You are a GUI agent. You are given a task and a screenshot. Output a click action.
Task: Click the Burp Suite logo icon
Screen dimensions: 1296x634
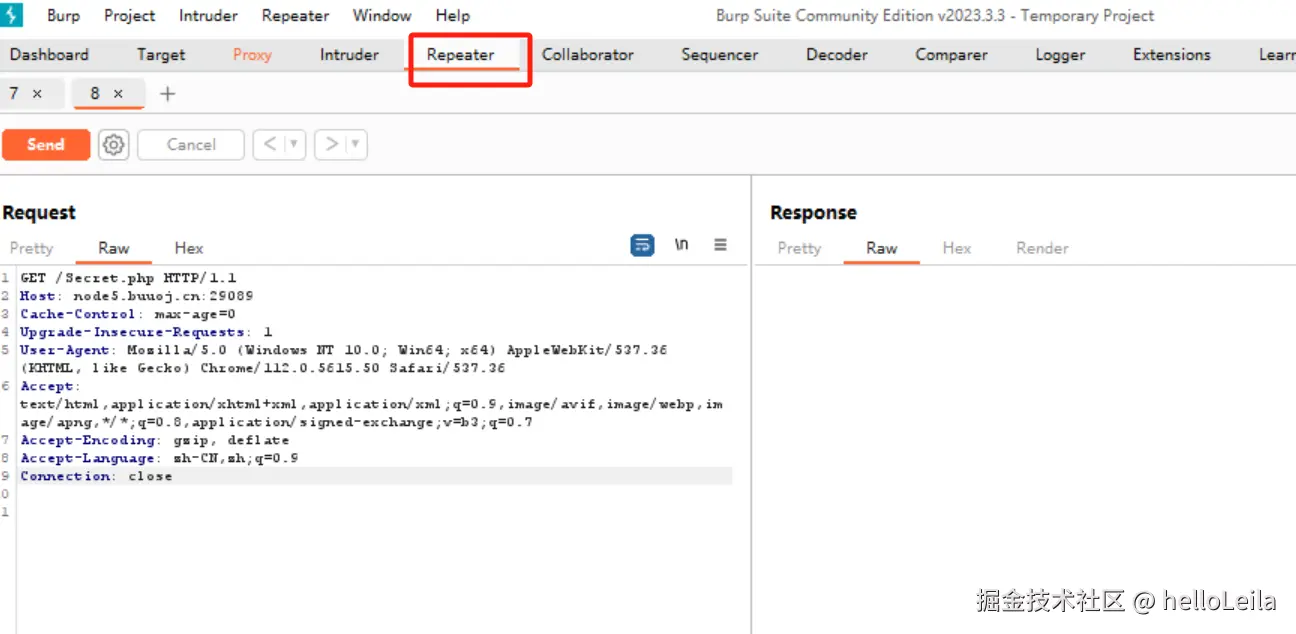click(x=12, y=15)
